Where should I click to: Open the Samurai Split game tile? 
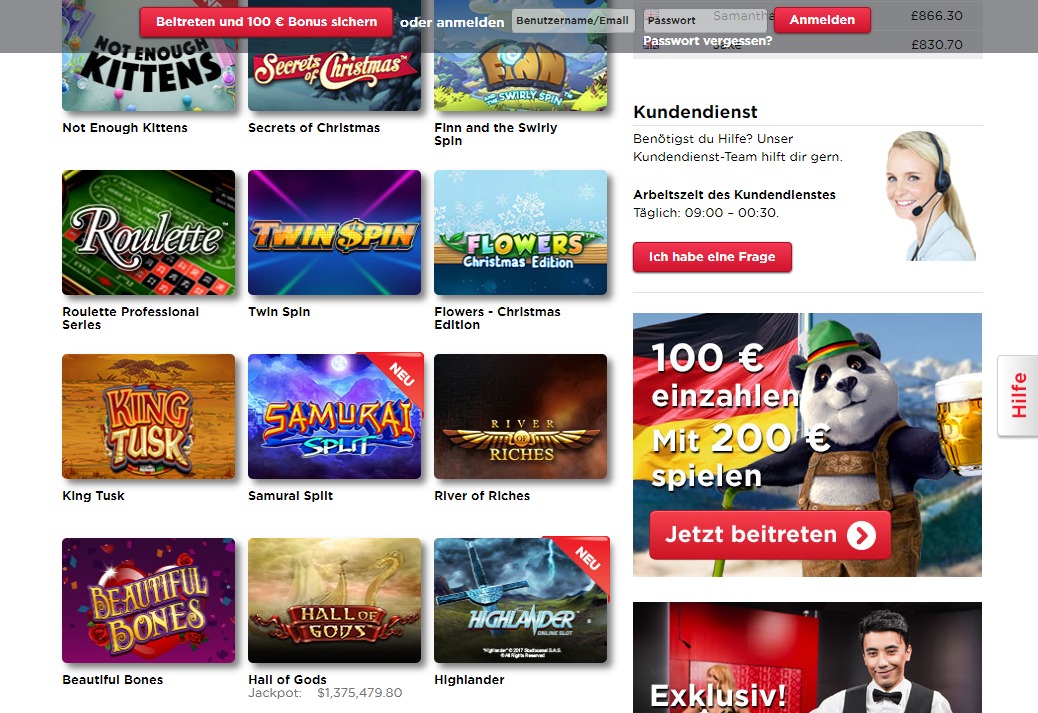point(334,416)
